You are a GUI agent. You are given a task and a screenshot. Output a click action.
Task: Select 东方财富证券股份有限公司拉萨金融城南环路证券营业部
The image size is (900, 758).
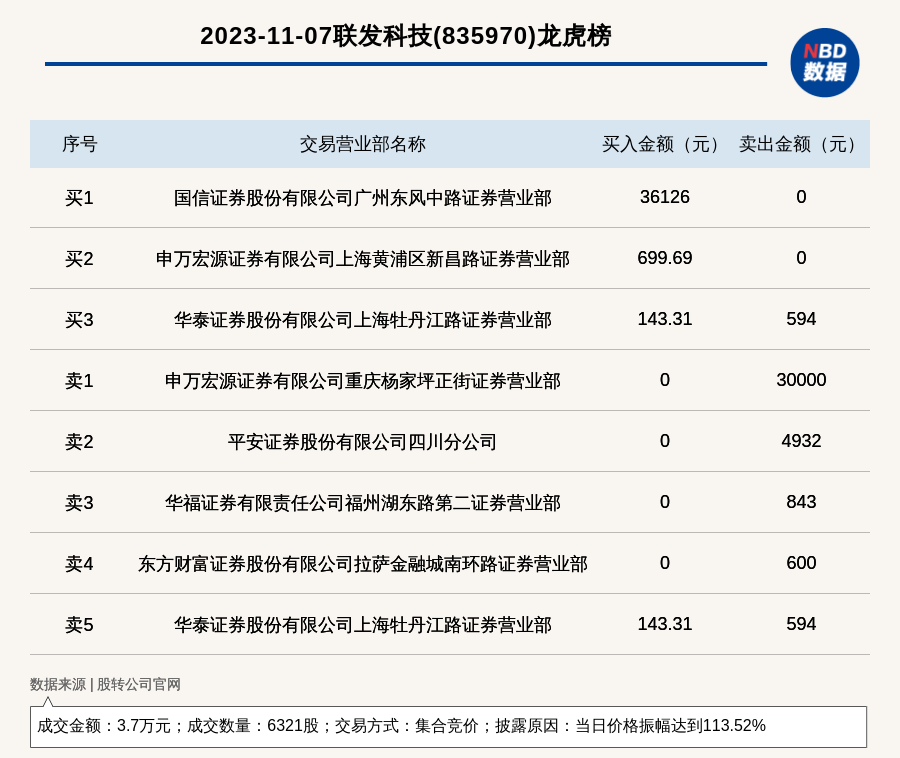click(363, 564)
